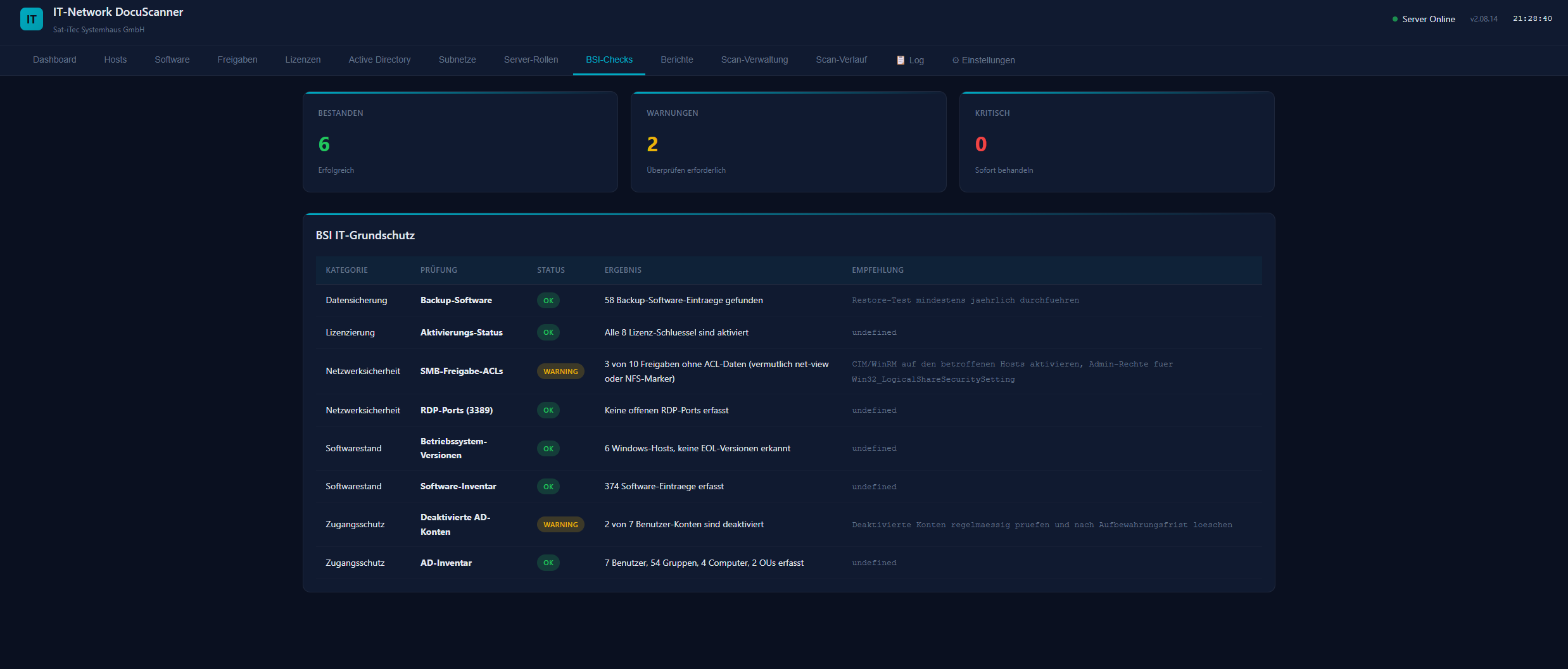Screen dimensions: 1568x669
Task: Open Einstellungen with the gear icon
Action: [x=983, y=60]
